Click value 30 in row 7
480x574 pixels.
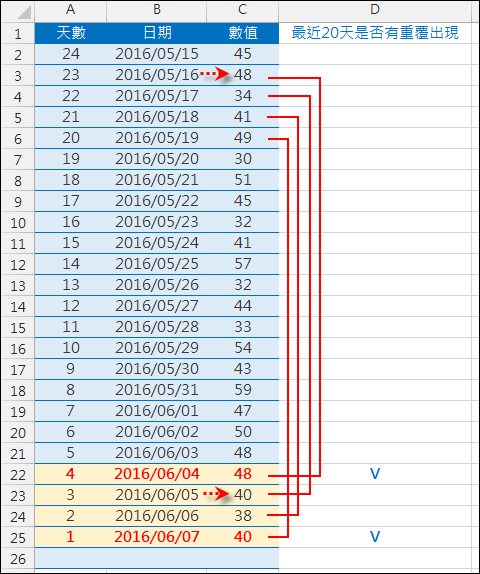(x=243, y=159)
